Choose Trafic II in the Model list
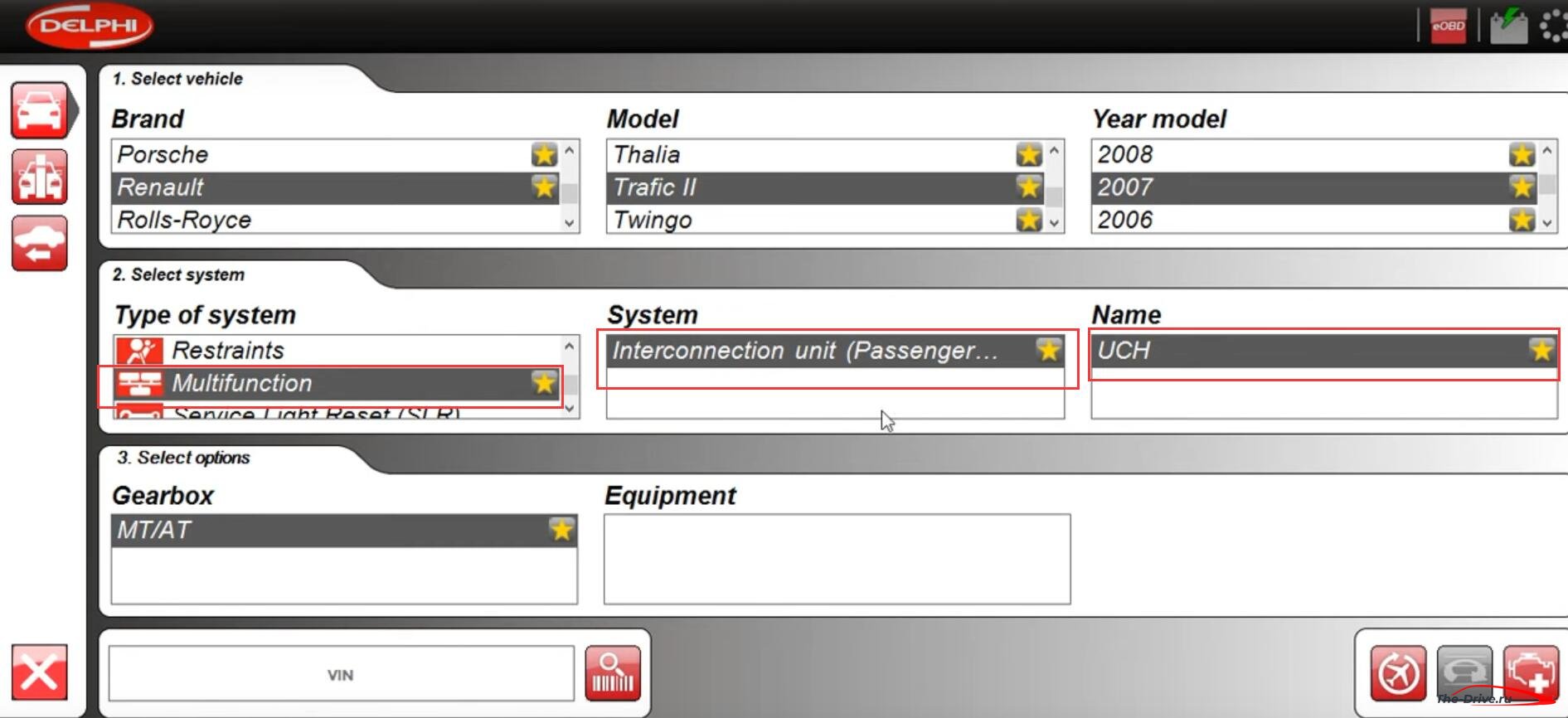Image resolution: width=1568 pixels, height=718 pixels. pos(826,187)
